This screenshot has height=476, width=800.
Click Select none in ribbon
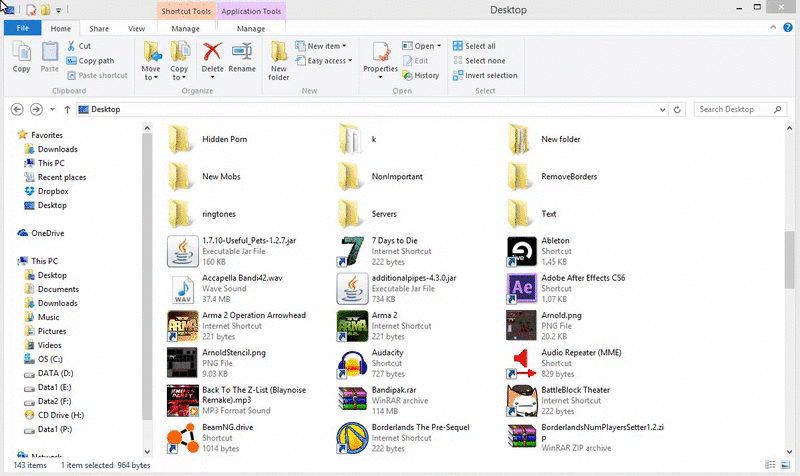click(479, 61)
